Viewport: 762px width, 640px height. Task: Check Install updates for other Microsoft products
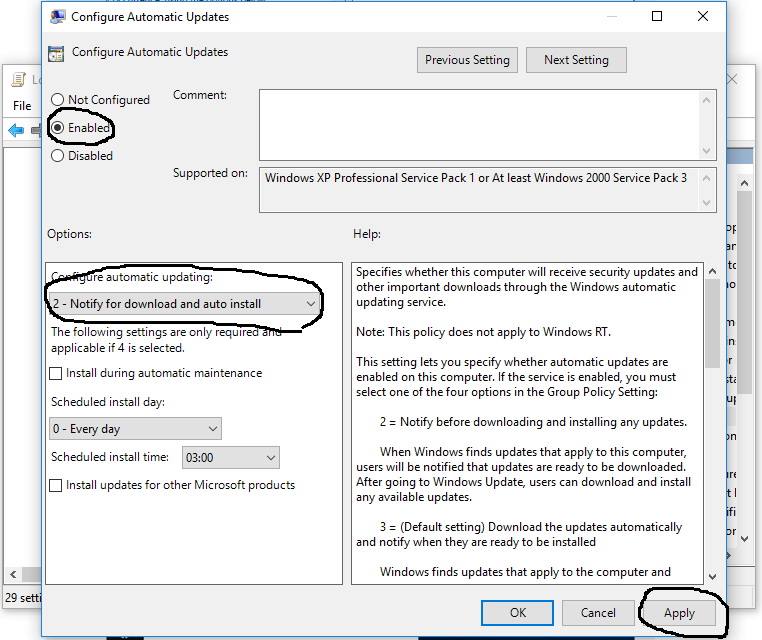[56, 485]
